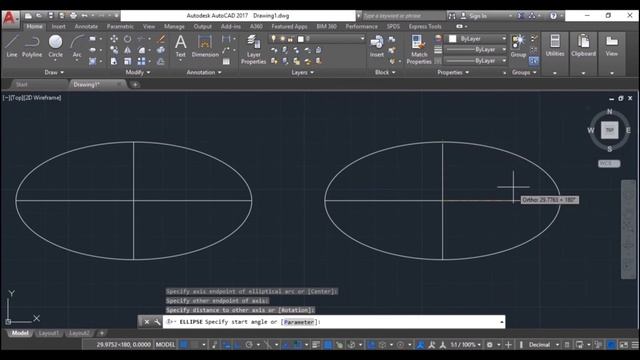Toggle MODEL space button in status bar
640x360 pixels.
tap(165, 345)
